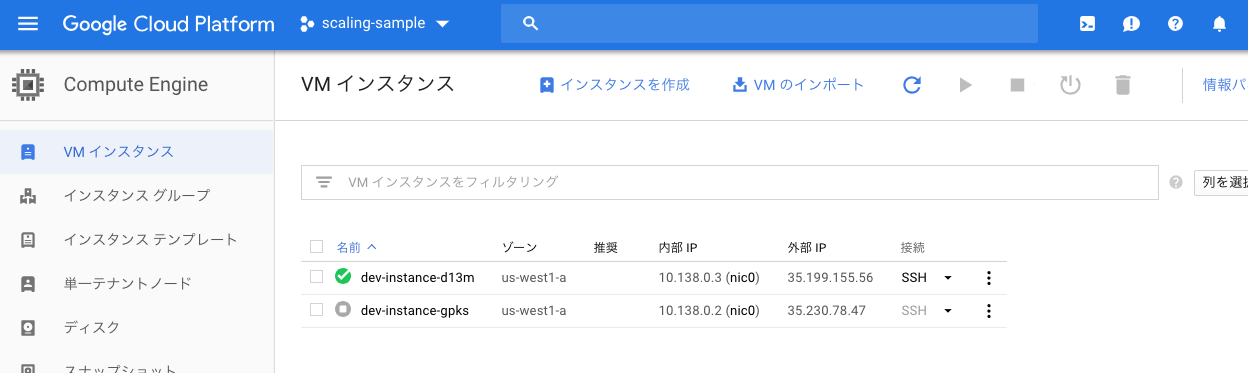
Task: Click the VM インスタンス sidebar icon
Action: coord(28,152)
